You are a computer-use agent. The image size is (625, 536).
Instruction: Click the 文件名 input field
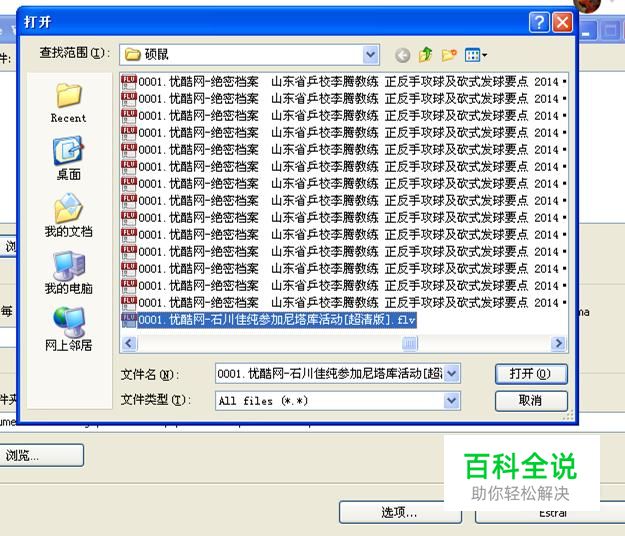329,374
